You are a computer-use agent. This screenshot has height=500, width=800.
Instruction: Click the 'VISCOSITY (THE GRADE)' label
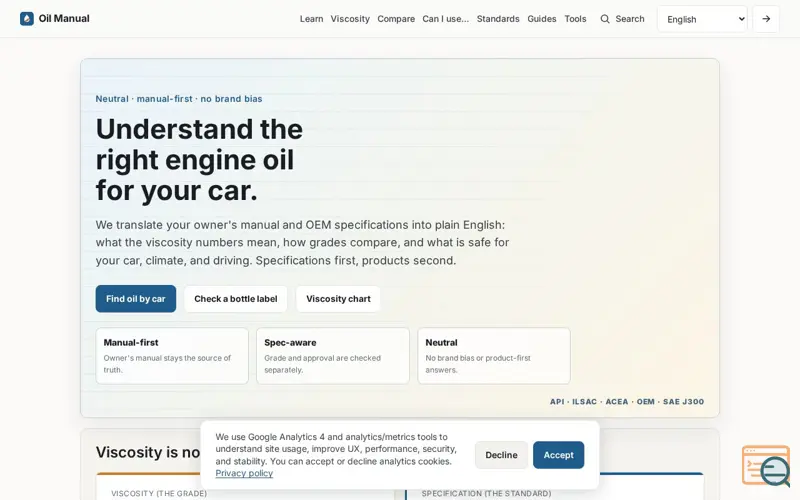pyautogui.click(x=159, y=493)
